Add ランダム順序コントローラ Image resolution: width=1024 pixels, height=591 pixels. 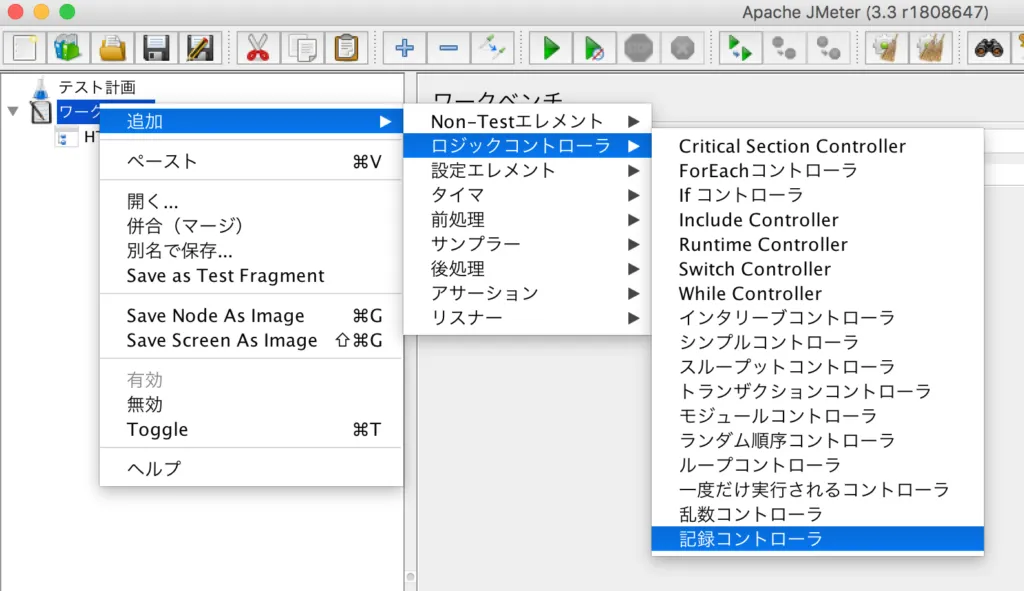pyautogui.click(x=818, y=441)
